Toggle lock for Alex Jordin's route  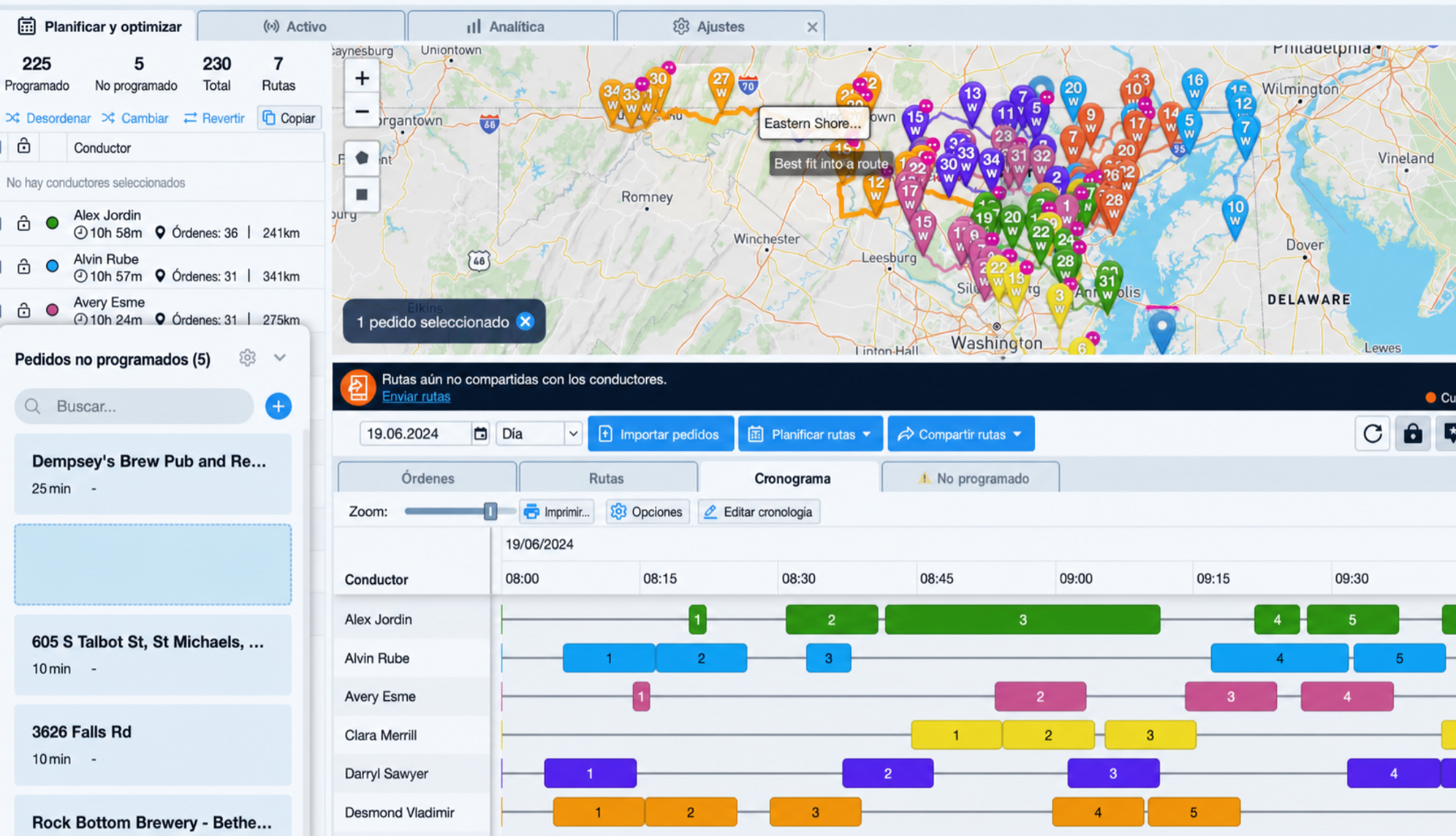[24, 223]
